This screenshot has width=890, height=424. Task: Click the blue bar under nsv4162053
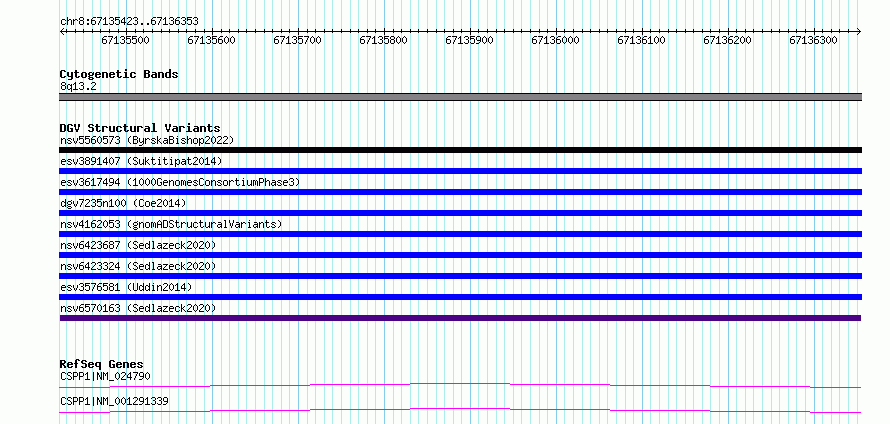tap(460, 234)
